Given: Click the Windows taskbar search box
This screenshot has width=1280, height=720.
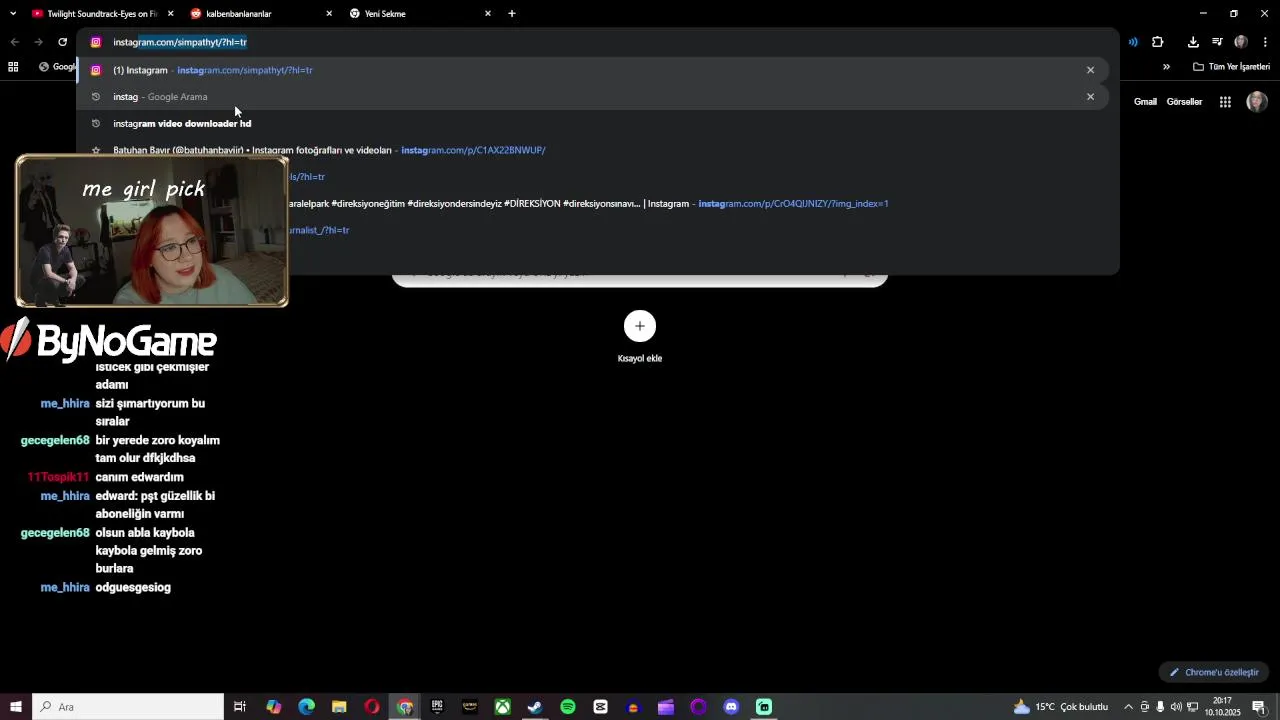Looking at the screenshot, I should tap(128, 707).
